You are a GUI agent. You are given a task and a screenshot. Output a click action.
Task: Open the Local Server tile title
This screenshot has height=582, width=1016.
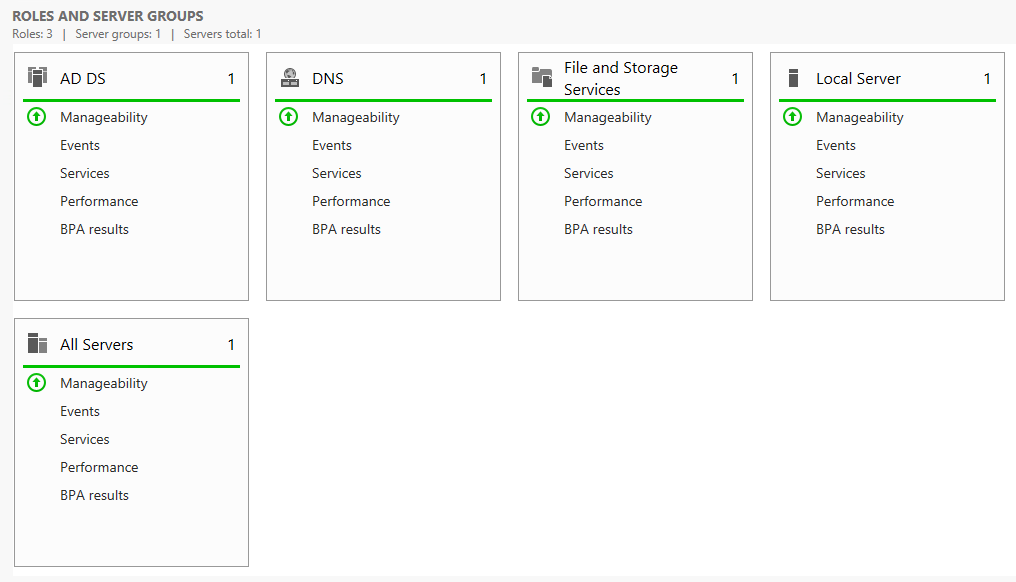[859, 78]
